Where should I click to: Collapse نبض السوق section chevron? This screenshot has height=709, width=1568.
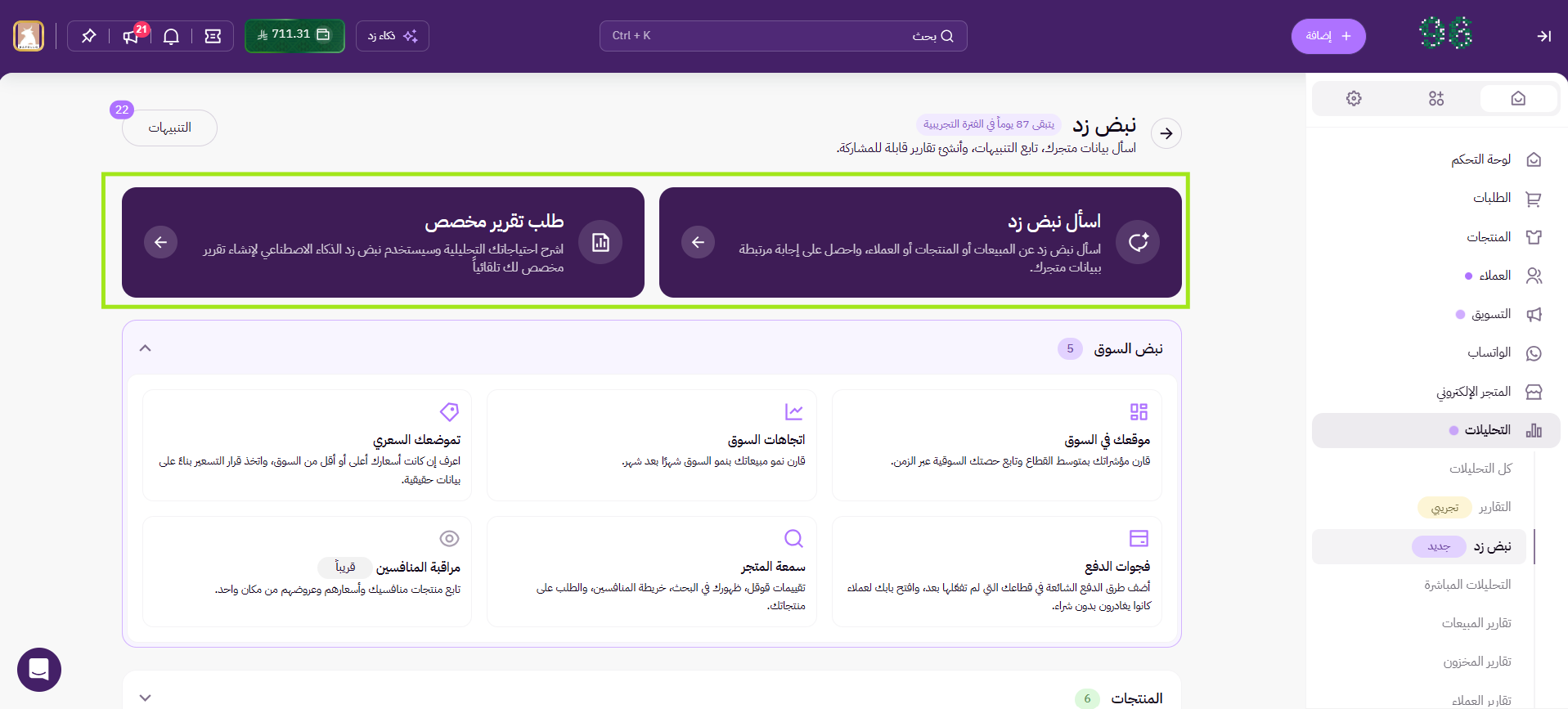click(x=145, y=348)
